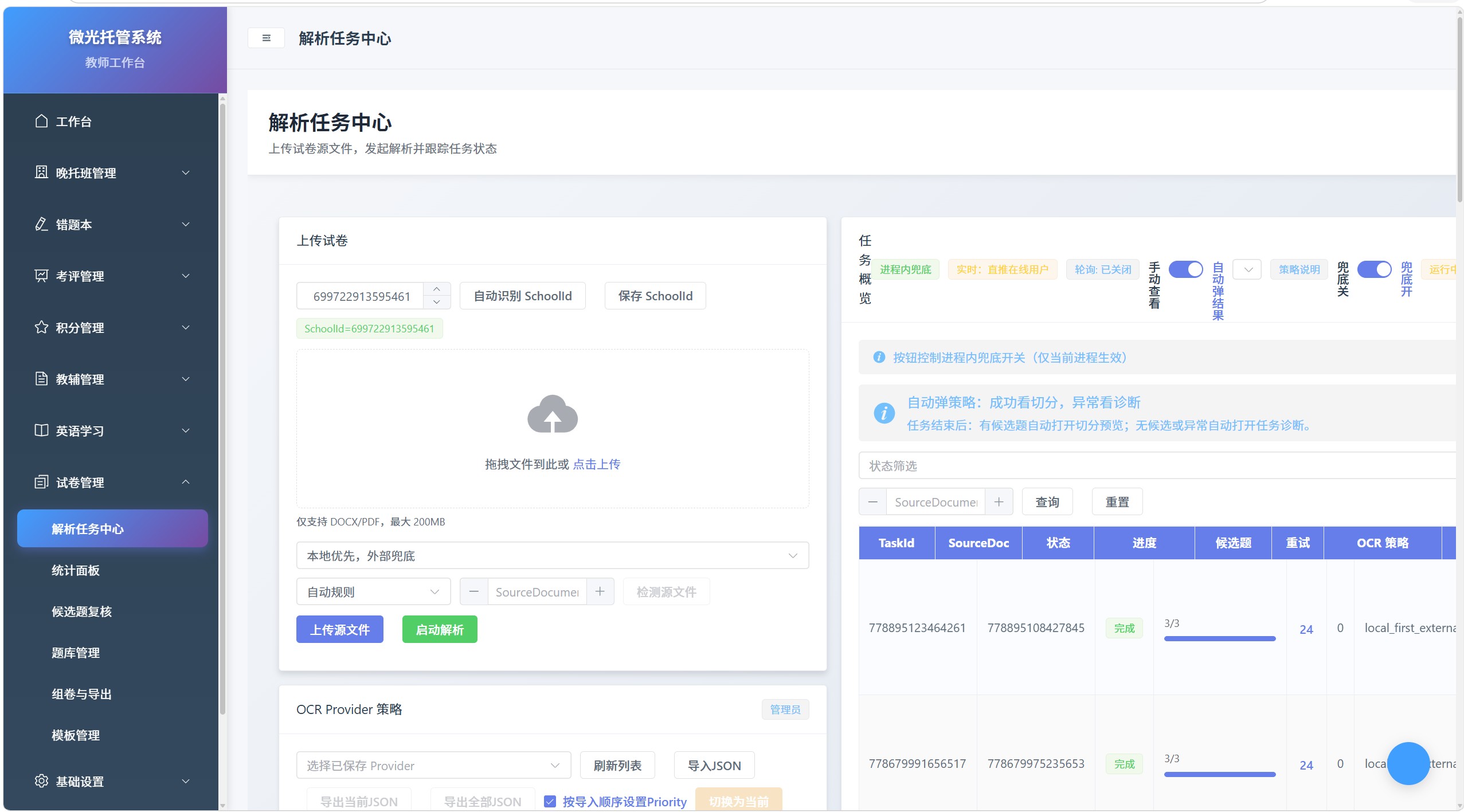Open 题库管理 submenu item
This screenshot has width=1464, height=812.
point(76,653)
